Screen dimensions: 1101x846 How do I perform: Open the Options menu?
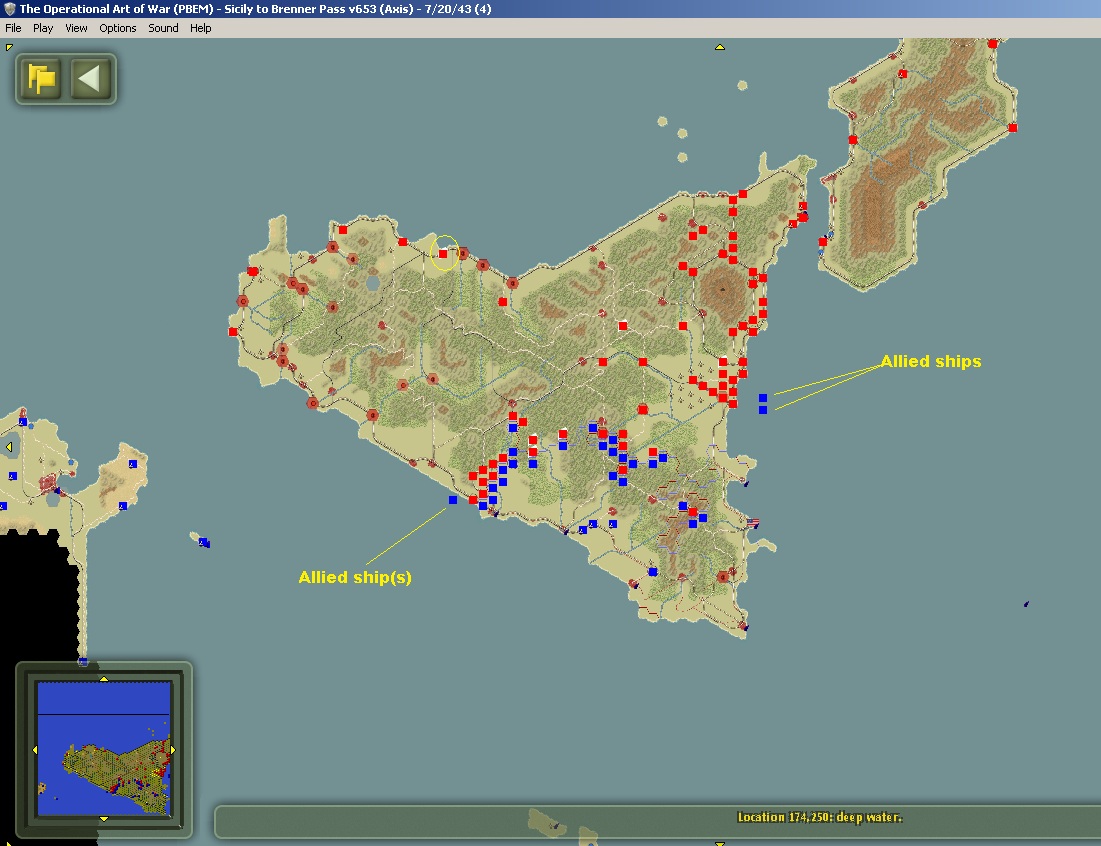(117, 28)
